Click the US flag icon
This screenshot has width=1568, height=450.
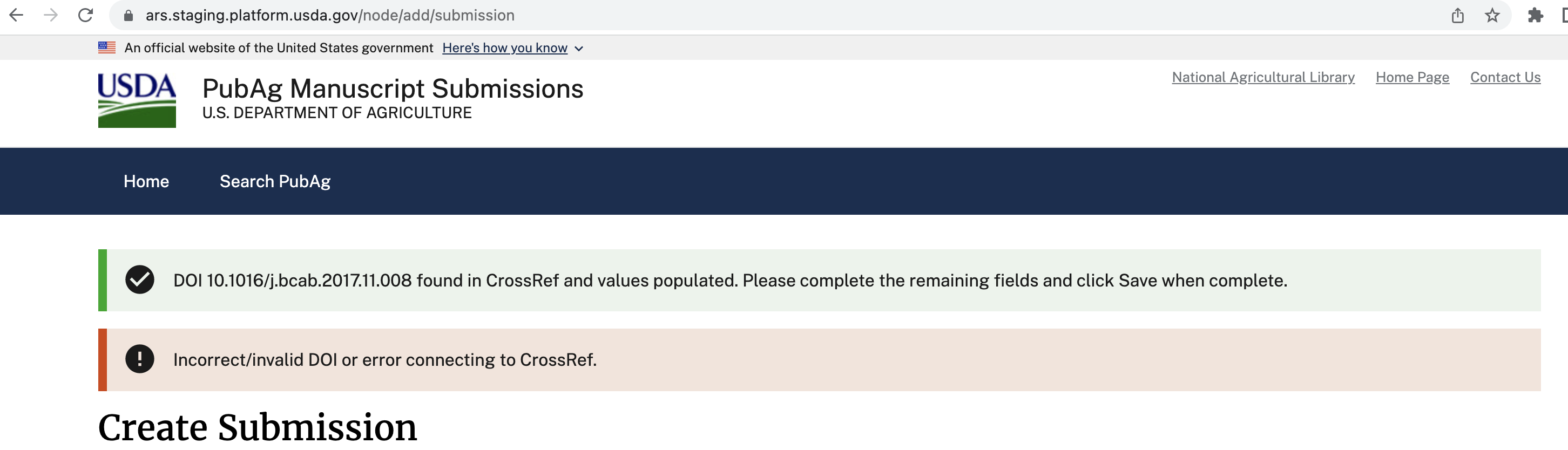[106, 47]
